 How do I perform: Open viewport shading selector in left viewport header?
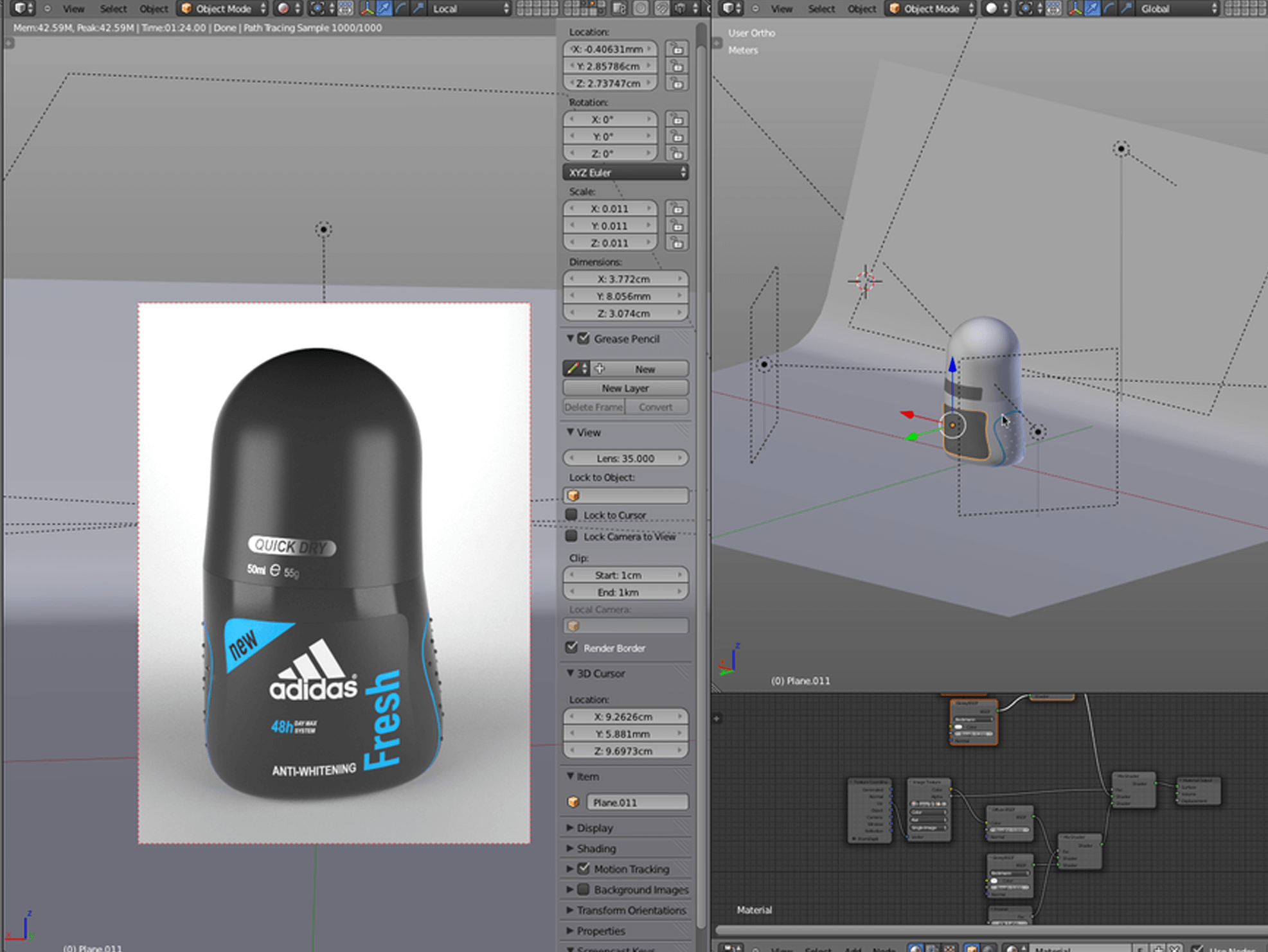(x=289, y=8)
